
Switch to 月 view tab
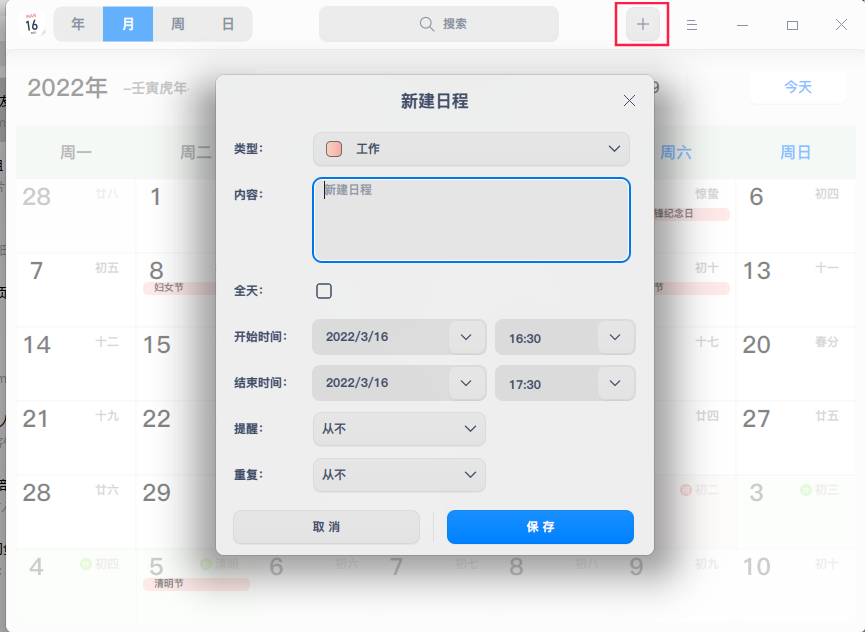(128, 24)
